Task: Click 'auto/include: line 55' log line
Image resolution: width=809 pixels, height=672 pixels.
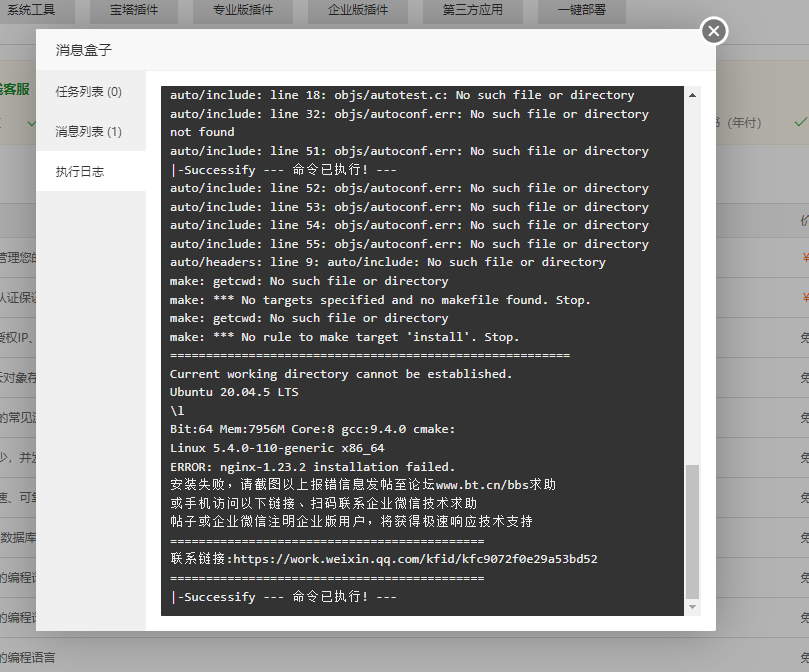Action: (410, 244)
